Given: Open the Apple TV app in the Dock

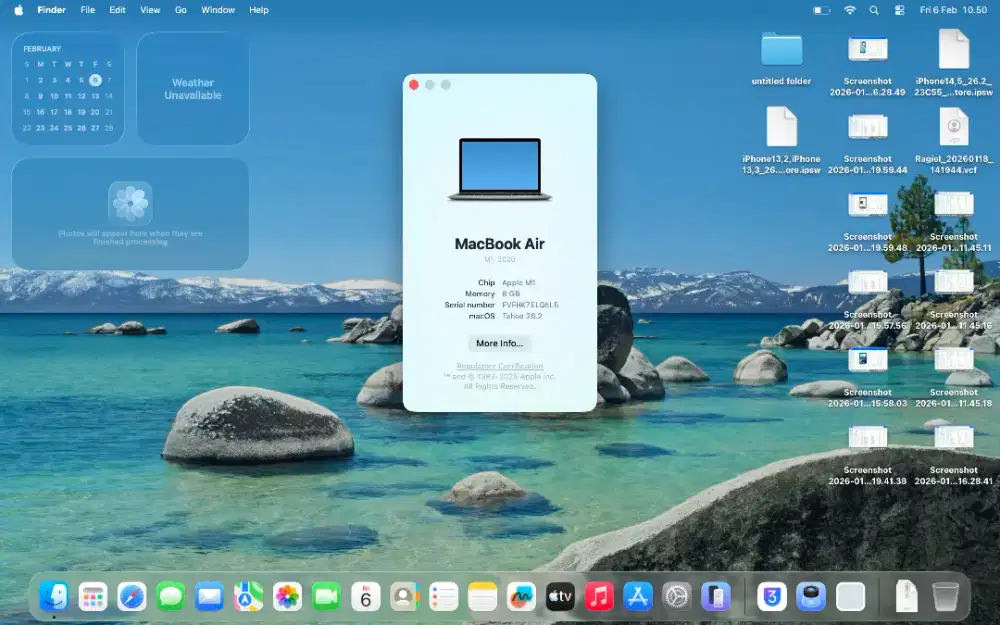Looking at the screenshot, I should point(559,597).
